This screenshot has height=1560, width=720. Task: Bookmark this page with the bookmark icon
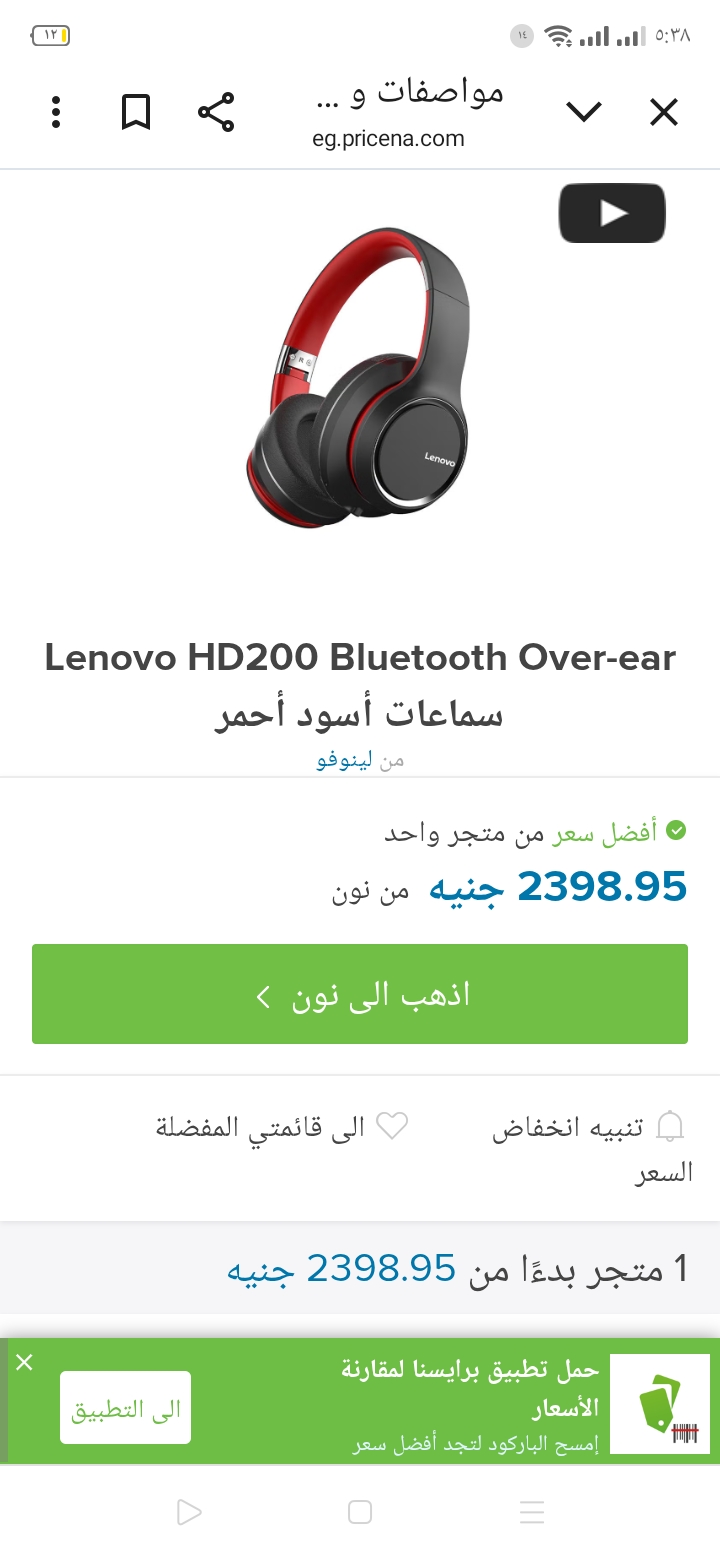point(136,112)
